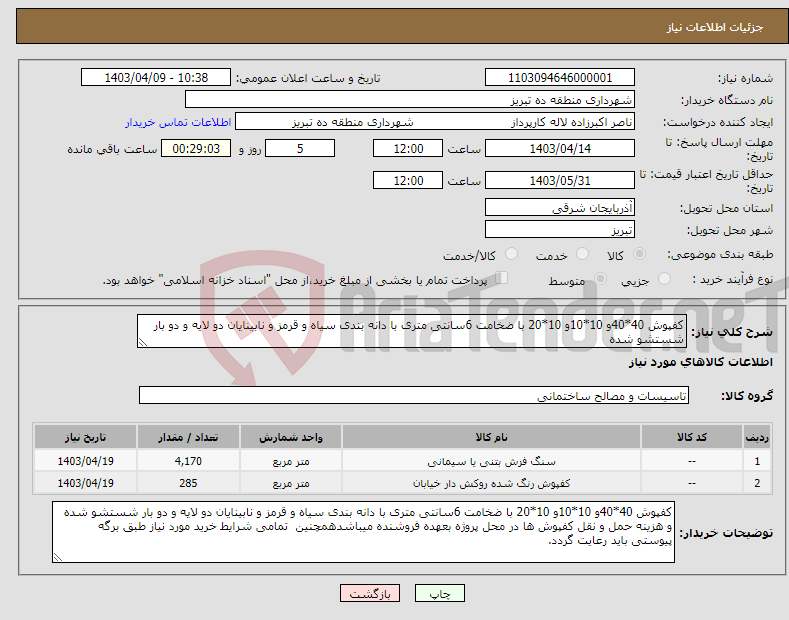The height and width of the screenshot is (620, 789).
Task: Click the remaining days field showing 5
Action: [x=300, y=148]
